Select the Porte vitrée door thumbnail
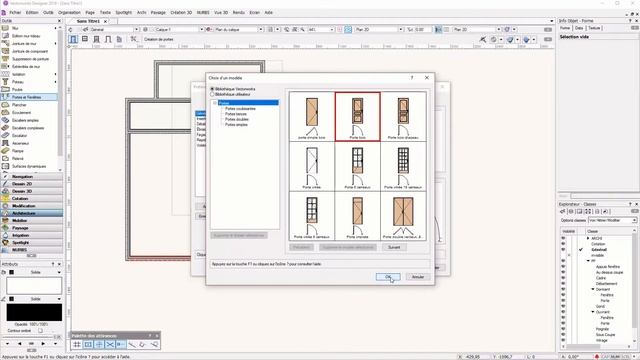 tap(312, 166)
